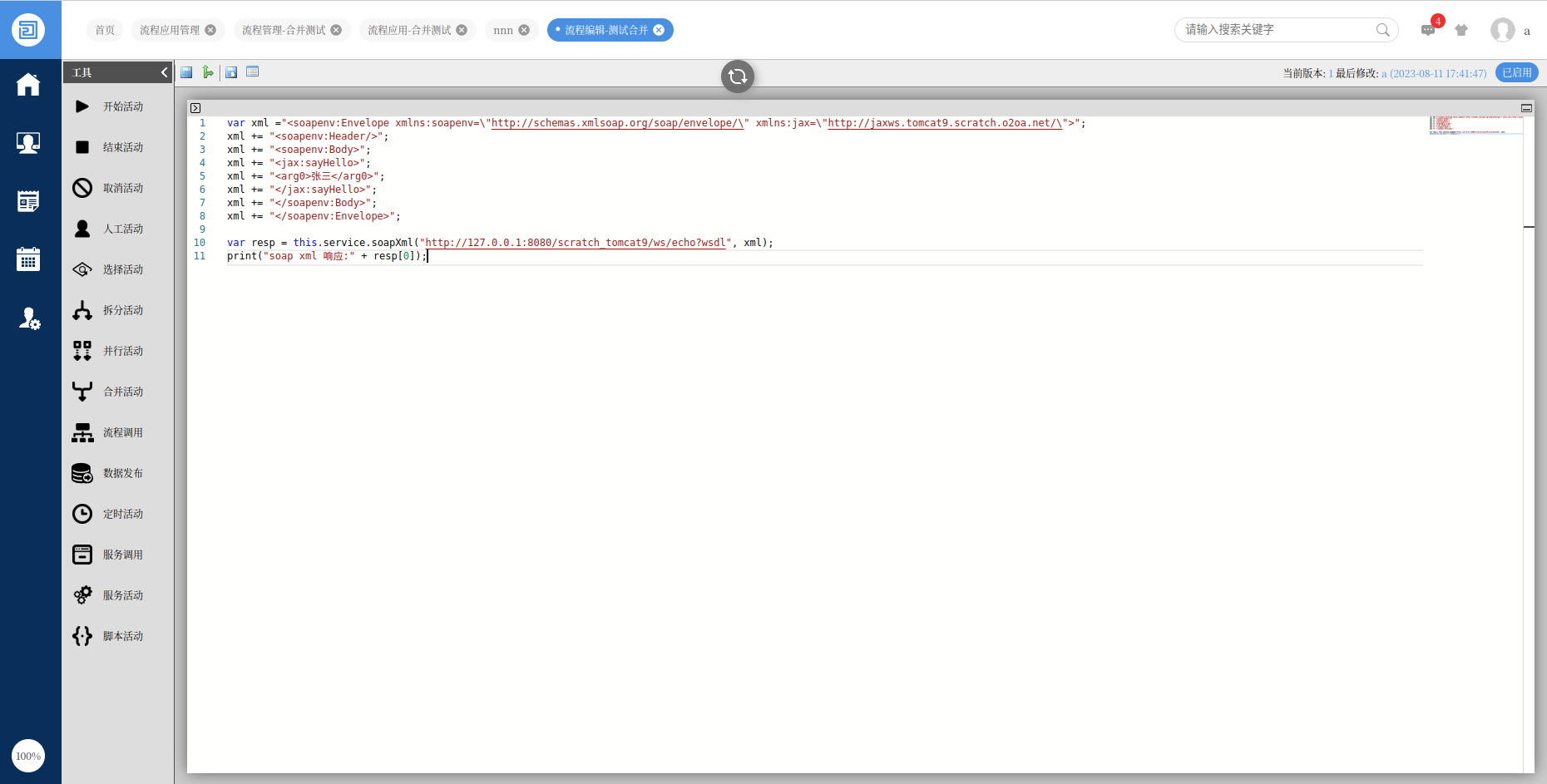Select the 结束活动 tool
This screenshot has width=1547, height=784.
coord(117,147)
